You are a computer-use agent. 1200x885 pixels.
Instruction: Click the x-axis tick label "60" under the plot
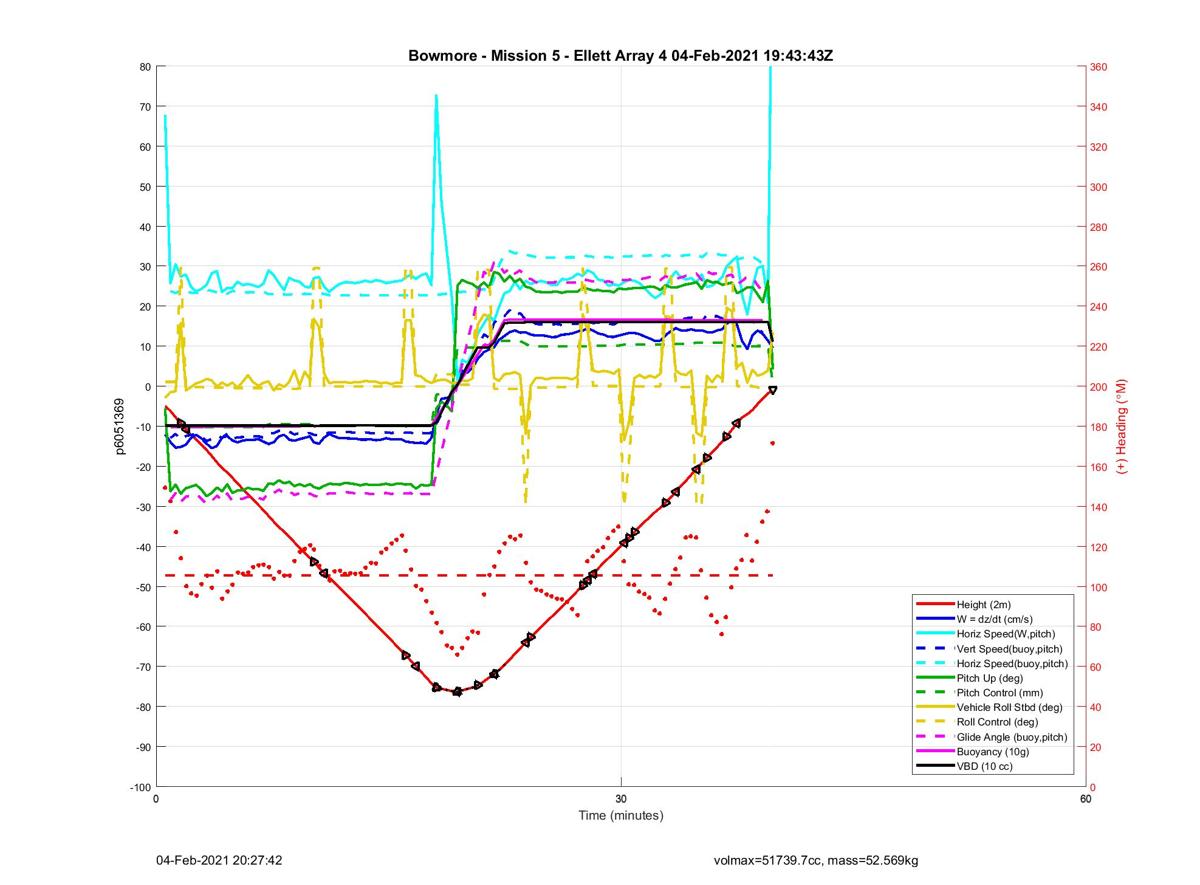coord(1085,798)
